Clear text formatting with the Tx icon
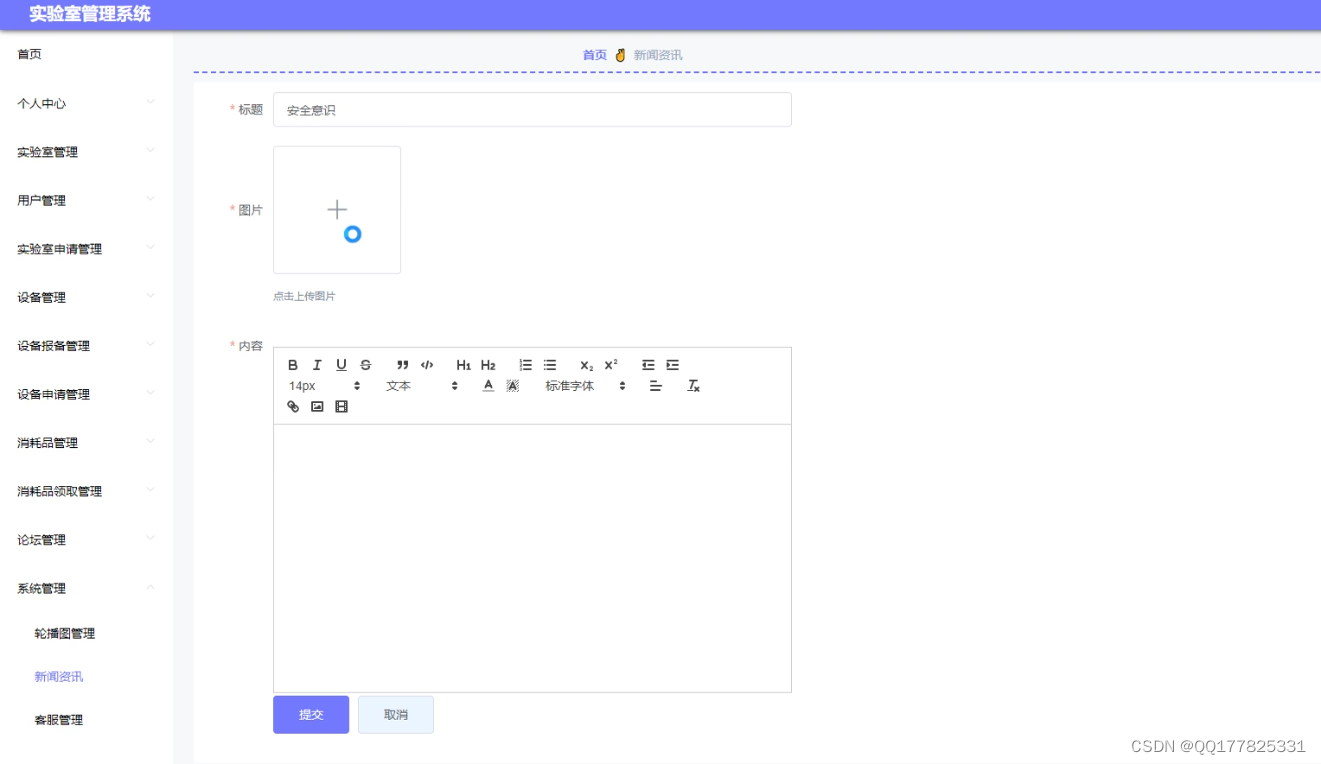Image resolution: width=1321 pixels, height=764 pixels. point(694,386)
